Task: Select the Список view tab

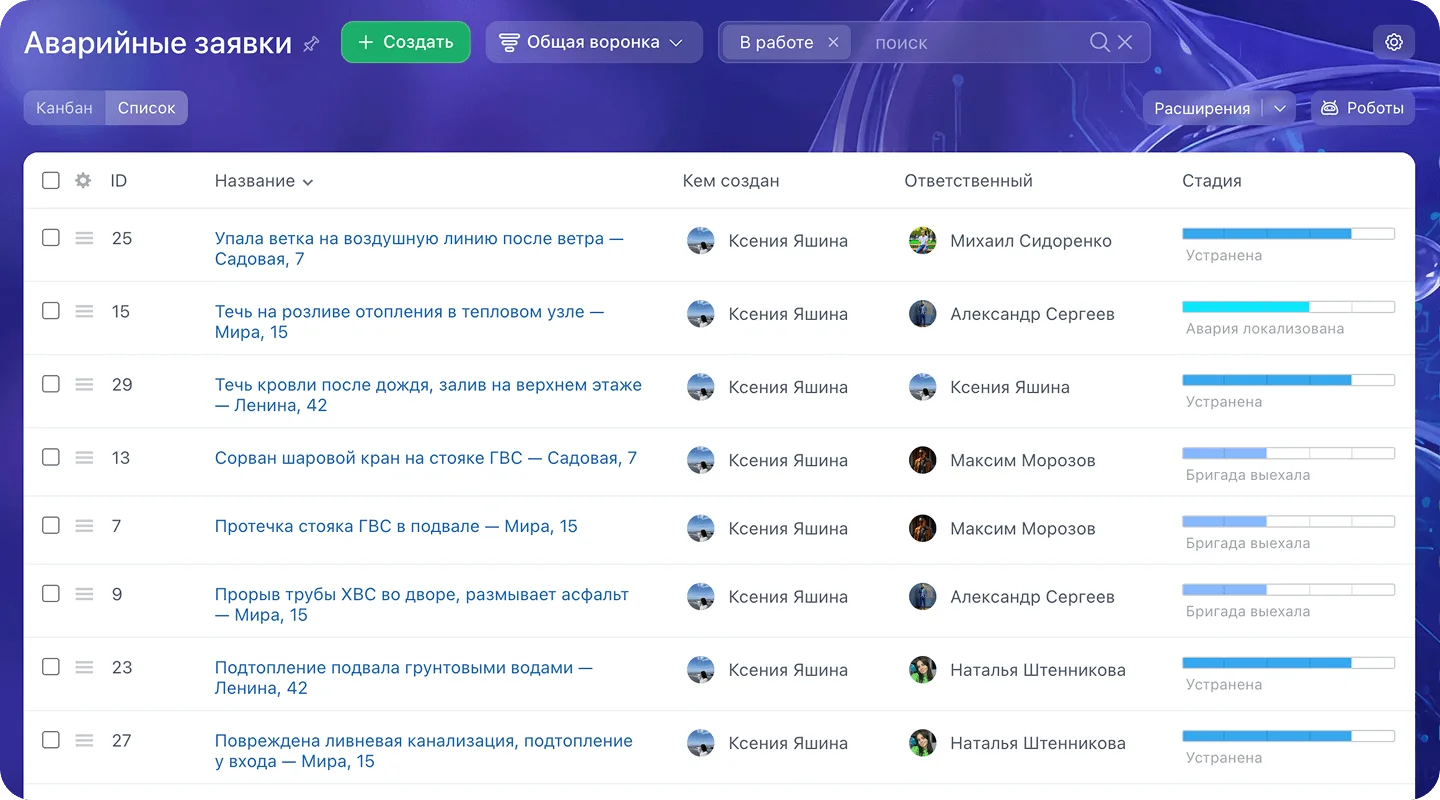Action: (x=147, y=108)
